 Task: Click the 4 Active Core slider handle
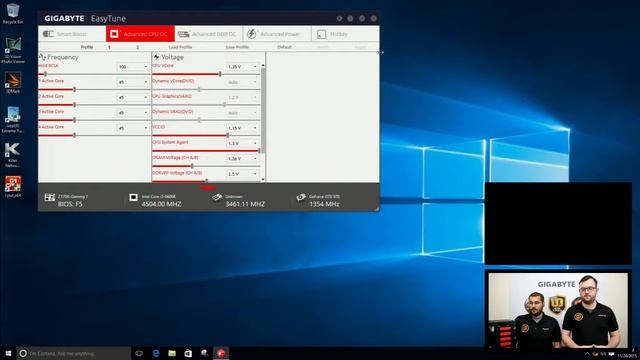pos(74,135)
